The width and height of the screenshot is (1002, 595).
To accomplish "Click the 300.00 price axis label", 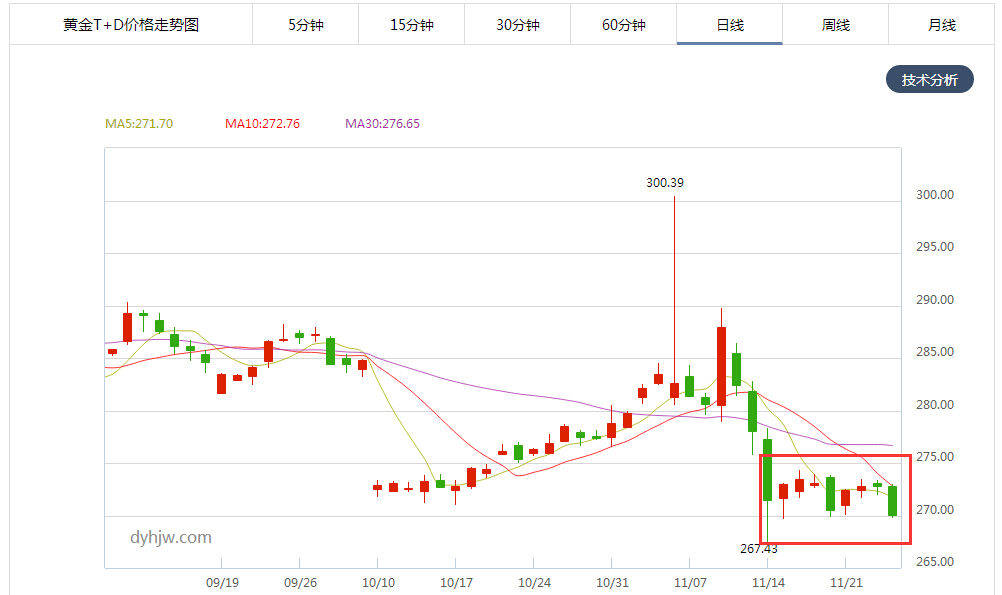I will pyautogui.click(x=935, y=195).
